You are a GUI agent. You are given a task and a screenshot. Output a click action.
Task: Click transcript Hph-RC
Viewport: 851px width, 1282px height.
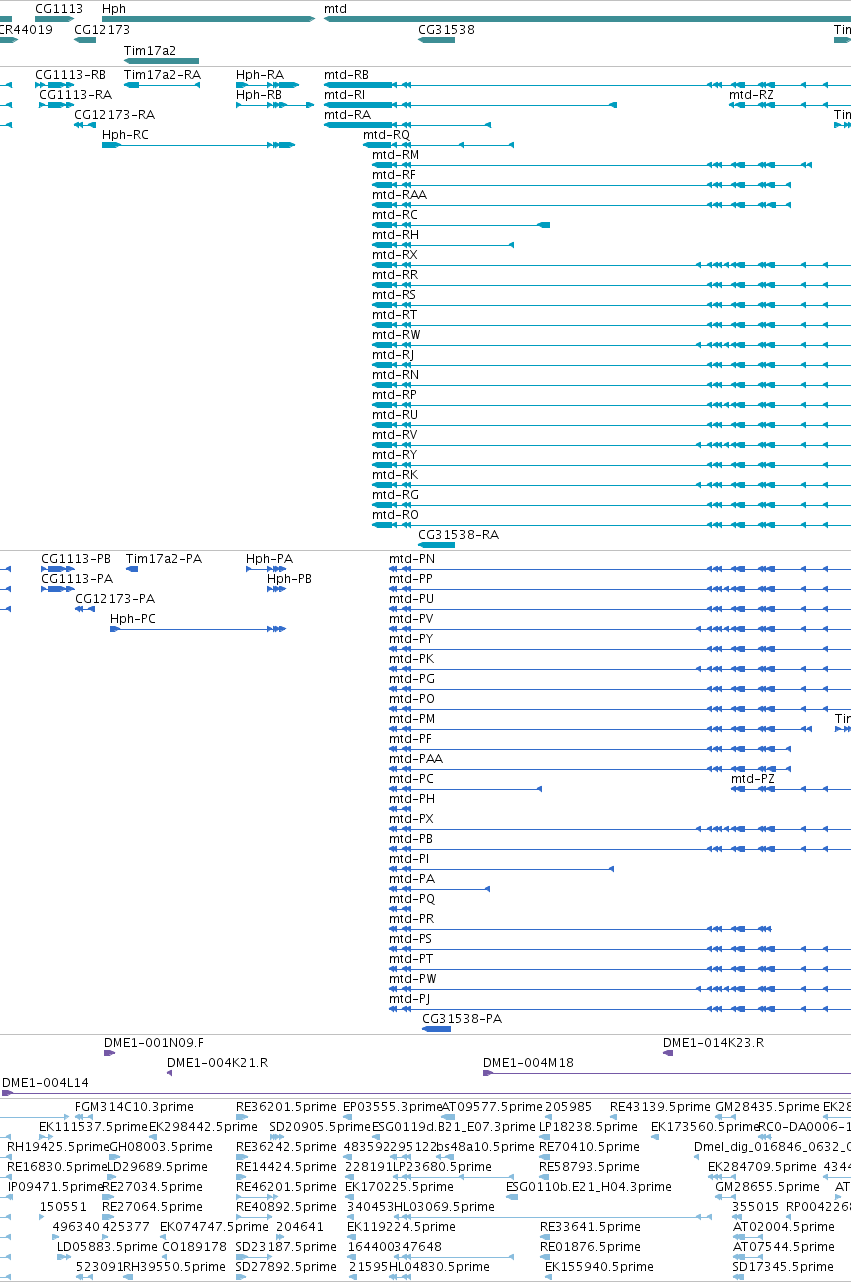[x=125, y=135]
